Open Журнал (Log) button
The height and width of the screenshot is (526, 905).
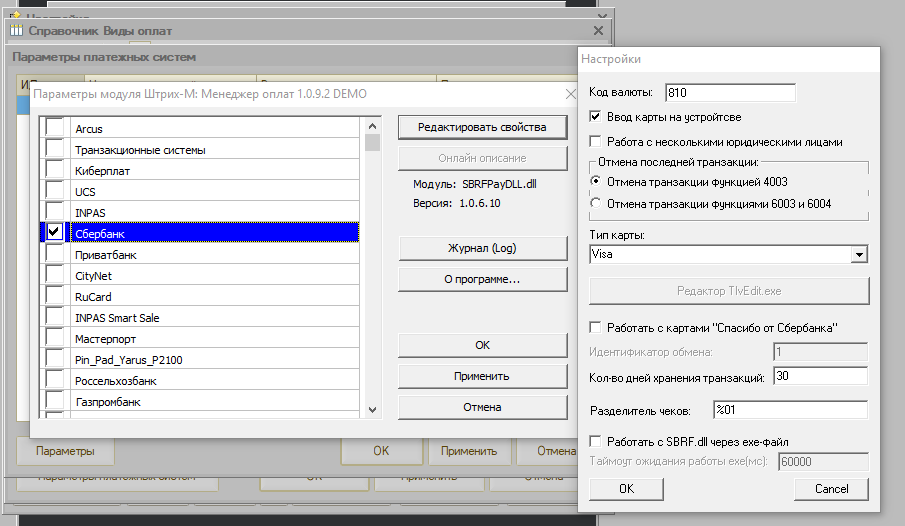point(475,248)
